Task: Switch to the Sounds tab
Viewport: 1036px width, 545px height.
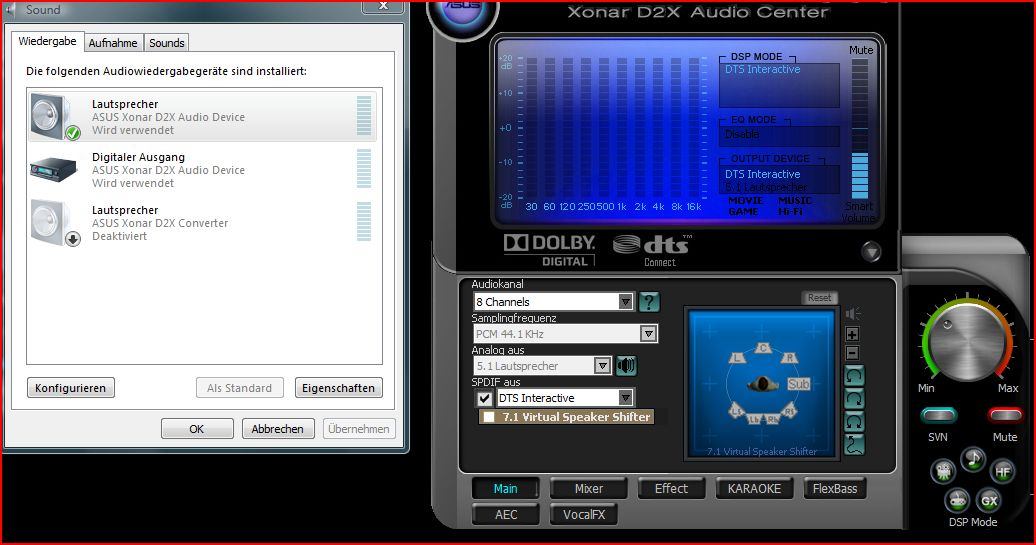Action: point(166,43)
